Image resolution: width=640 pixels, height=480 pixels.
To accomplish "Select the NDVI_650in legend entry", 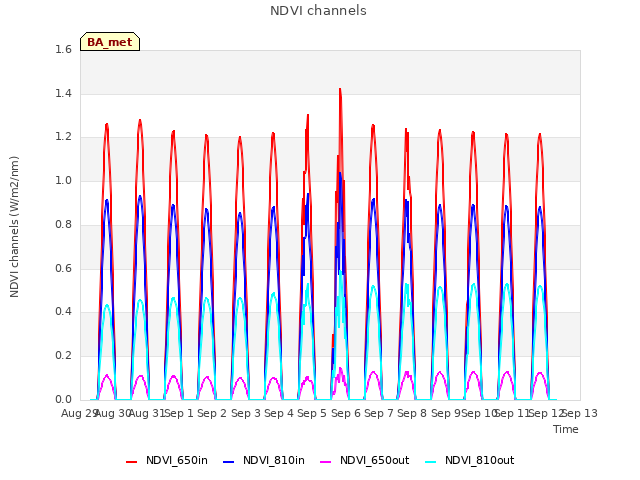I will [x=167, y=460].
